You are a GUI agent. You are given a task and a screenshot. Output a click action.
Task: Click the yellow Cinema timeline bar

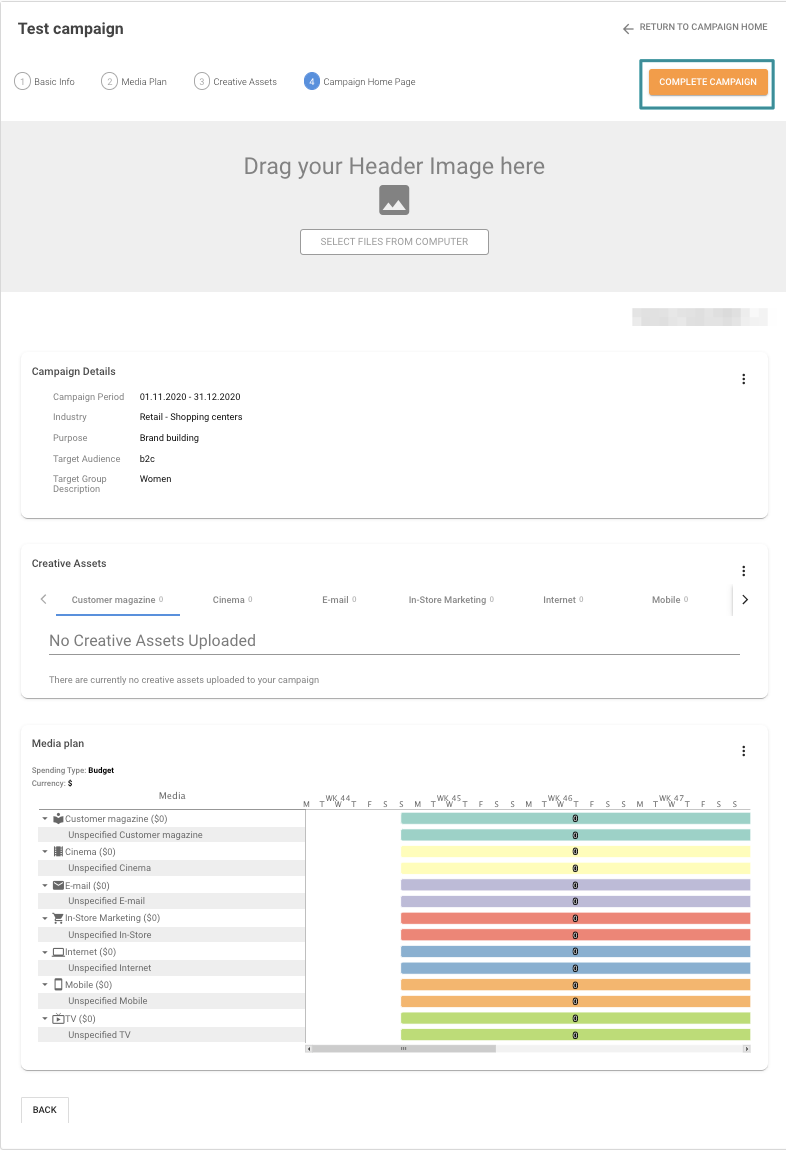coord(576,851)
